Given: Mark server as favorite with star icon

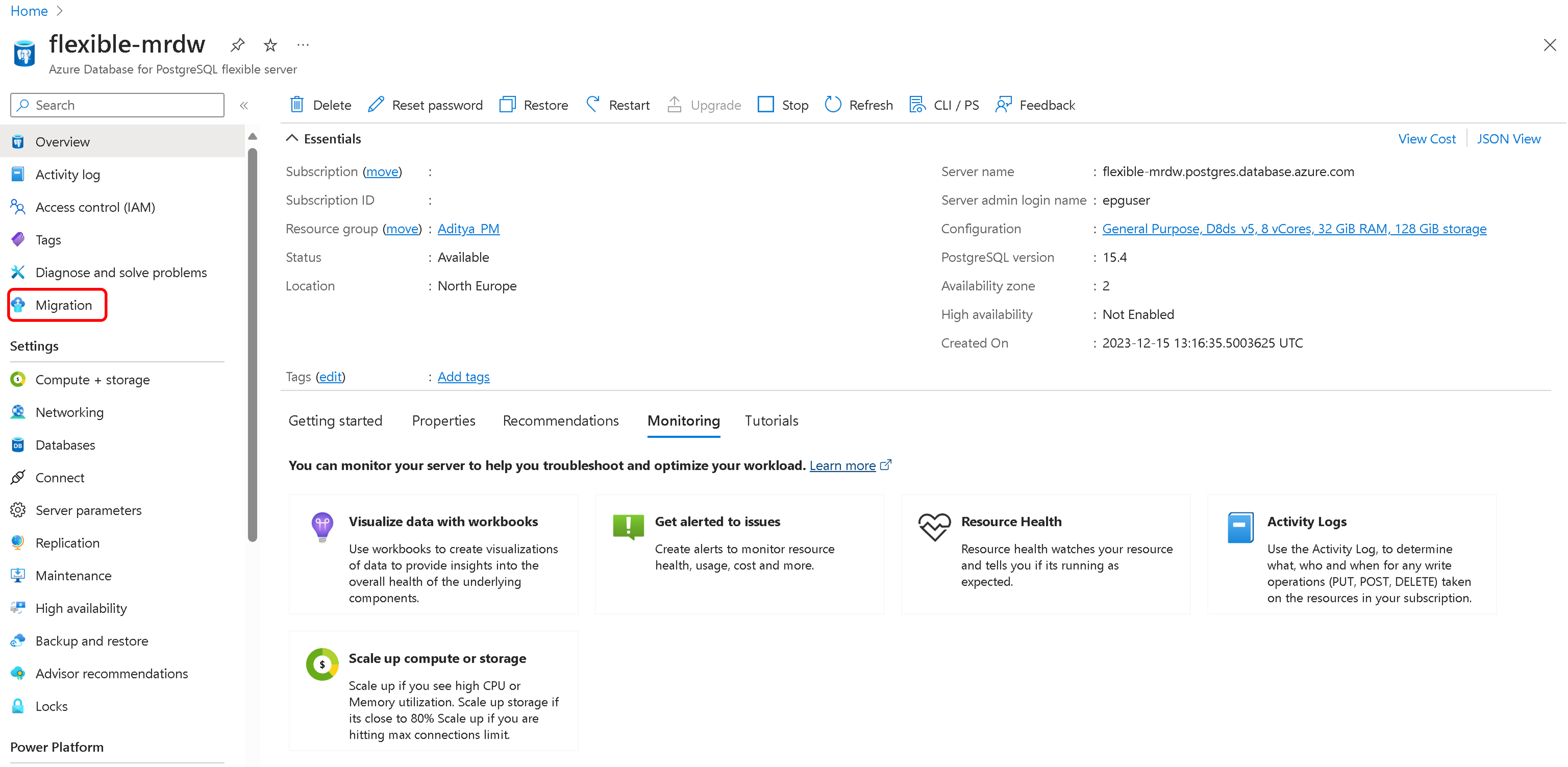Looking at the screenshot, I should coord(270,45).
